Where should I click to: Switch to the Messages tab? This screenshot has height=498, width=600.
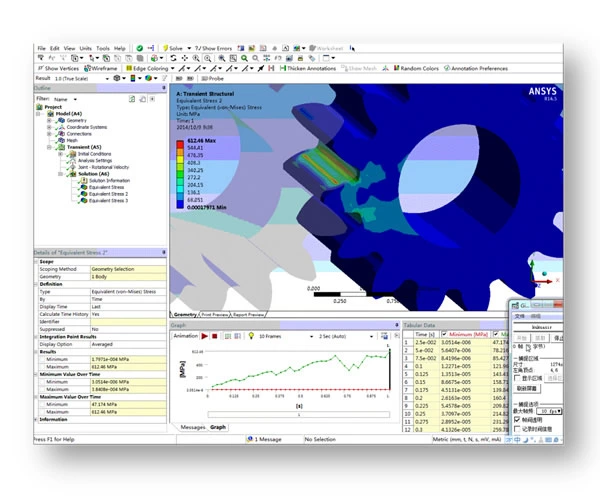click(191, 427)
